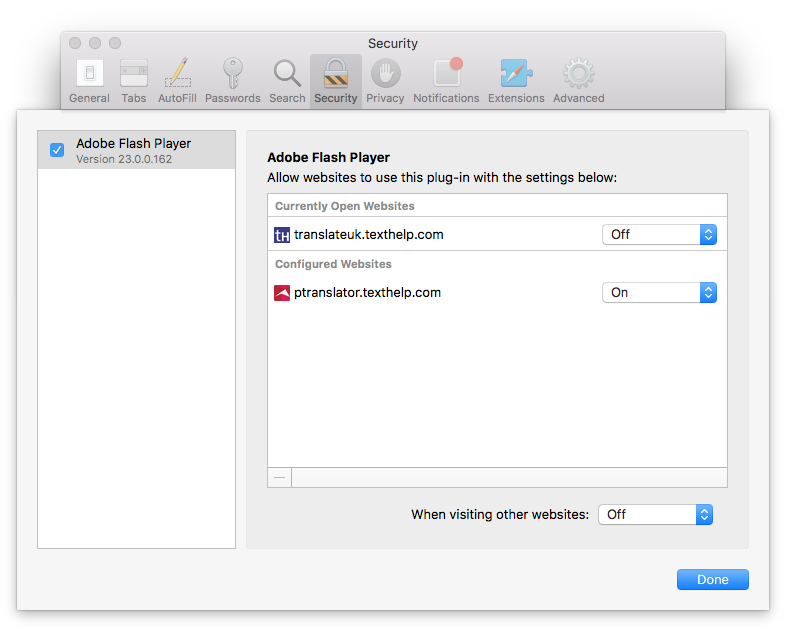Open the General preferences pane
The height and width of the screenshot is (631, 786).
click(89, 81)
